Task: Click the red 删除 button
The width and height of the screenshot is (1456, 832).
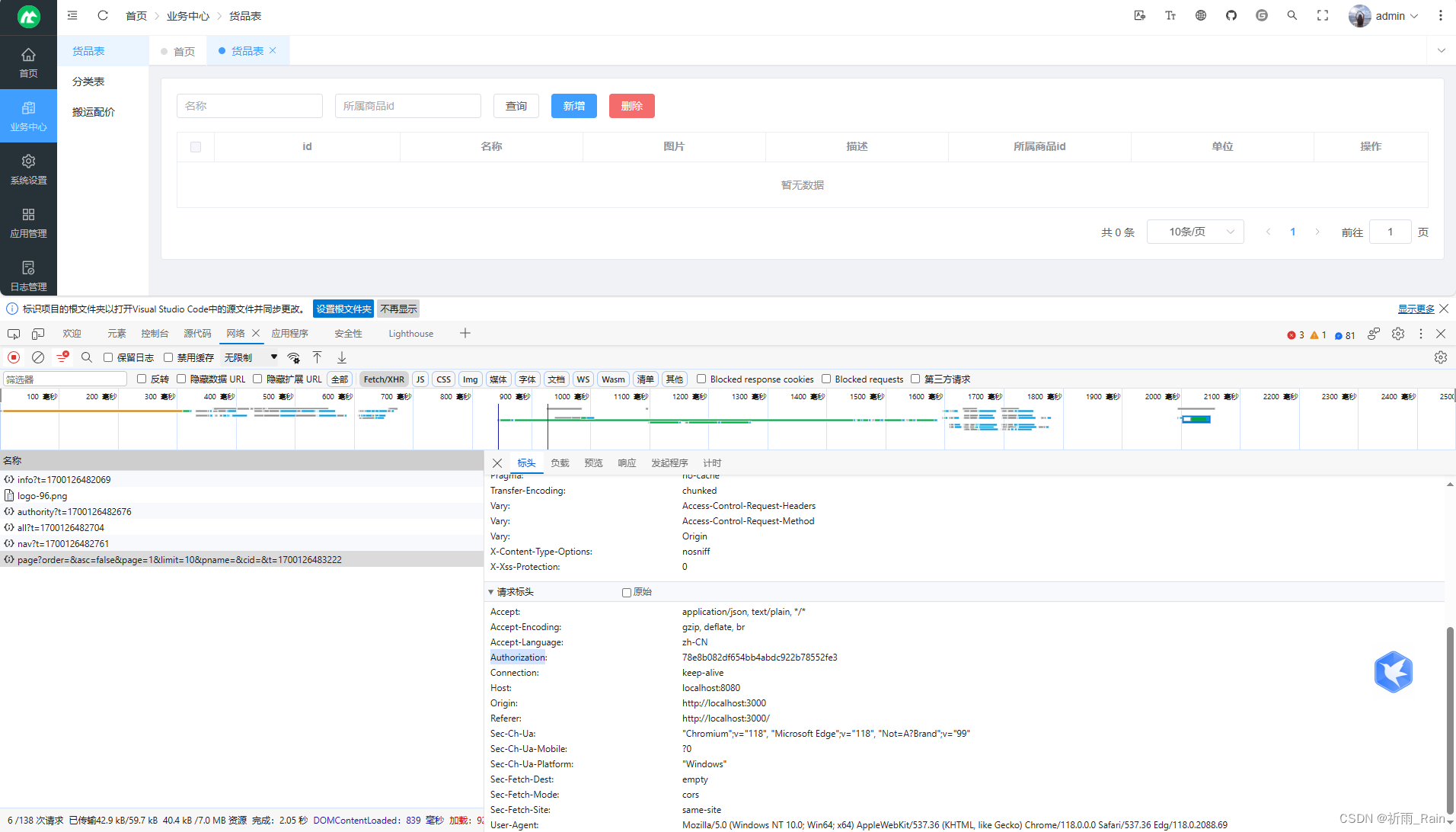Action: (632, 106)
